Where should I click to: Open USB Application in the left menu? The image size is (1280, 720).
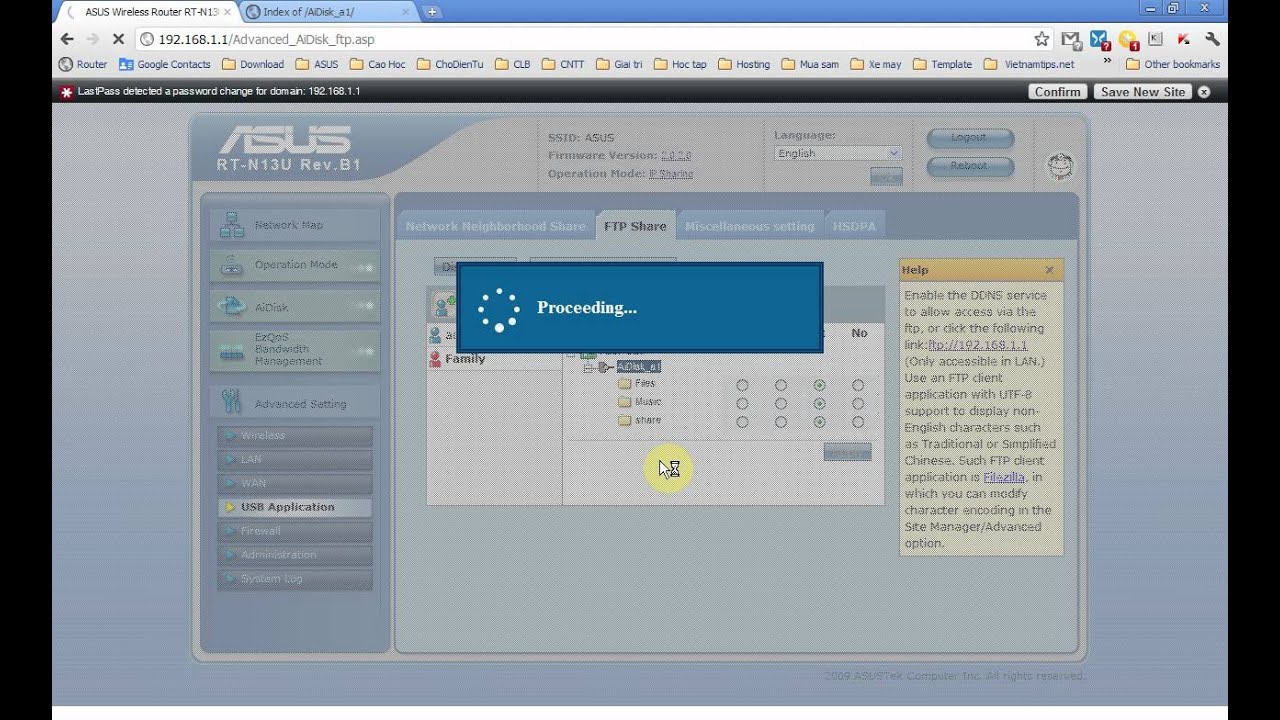[x=294, y=507]
